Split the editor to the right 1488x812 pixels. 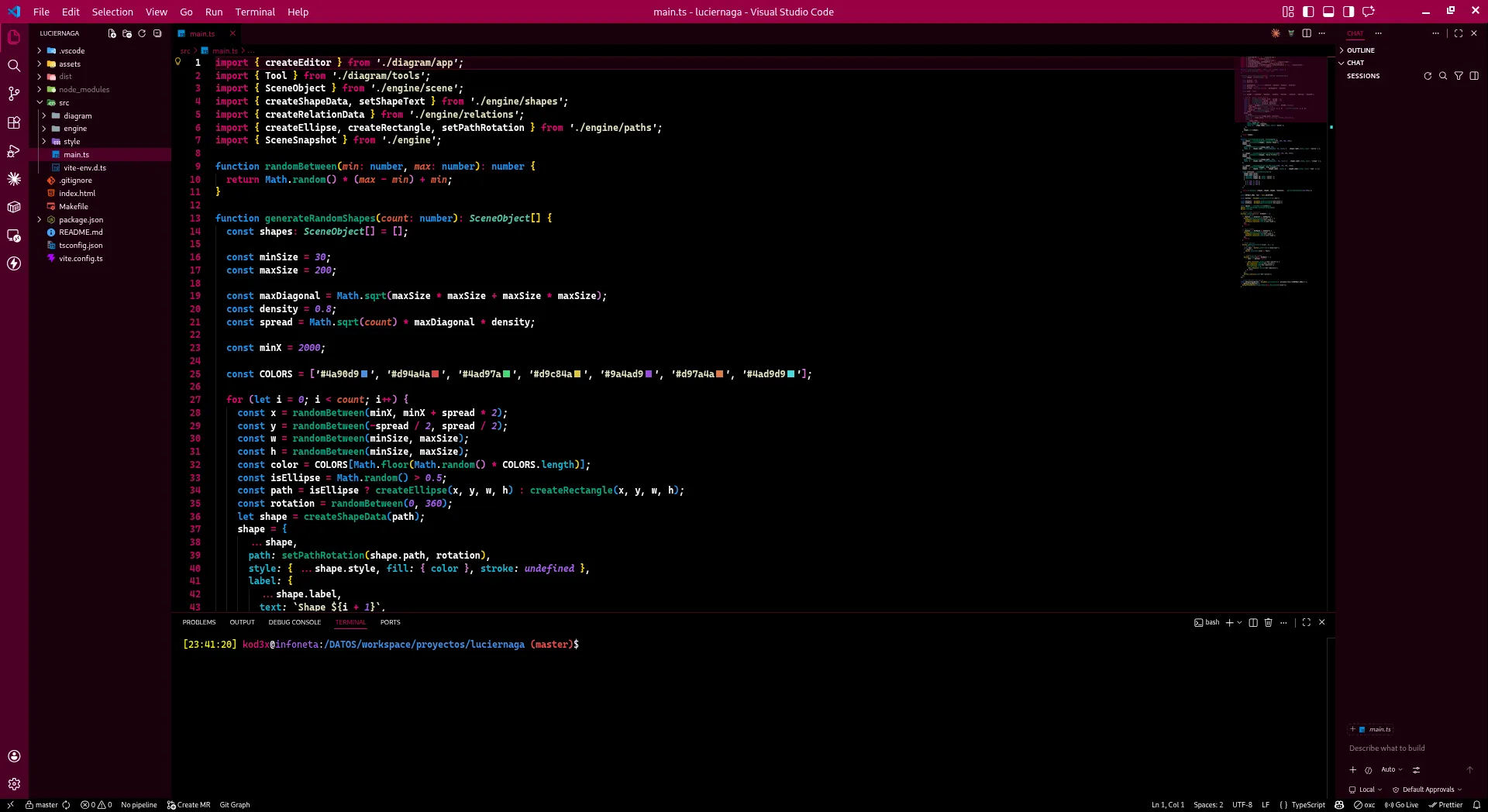pyautogui.click(x=1307, y=33)
